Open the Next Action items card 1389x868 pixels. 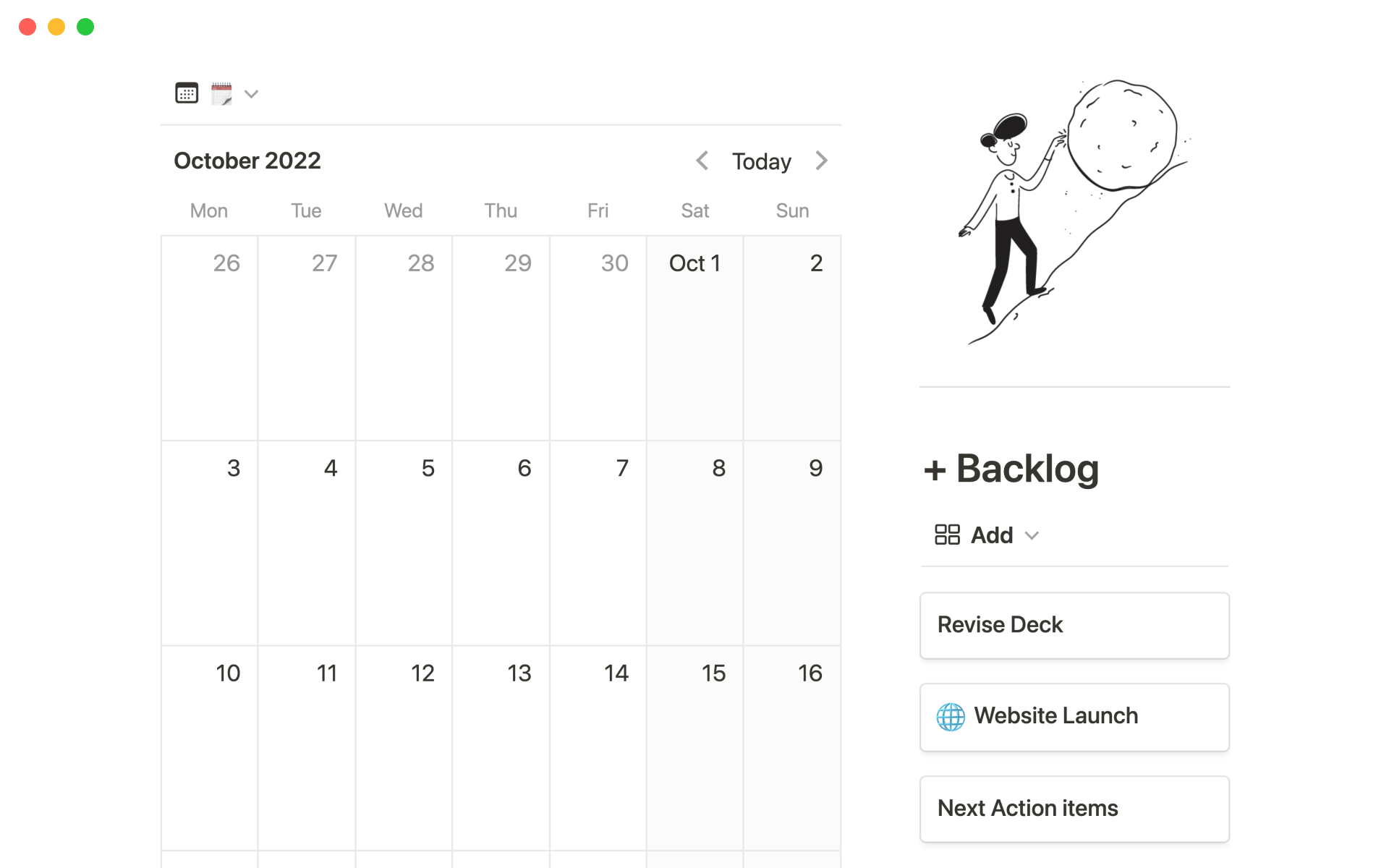point(1074,809)
